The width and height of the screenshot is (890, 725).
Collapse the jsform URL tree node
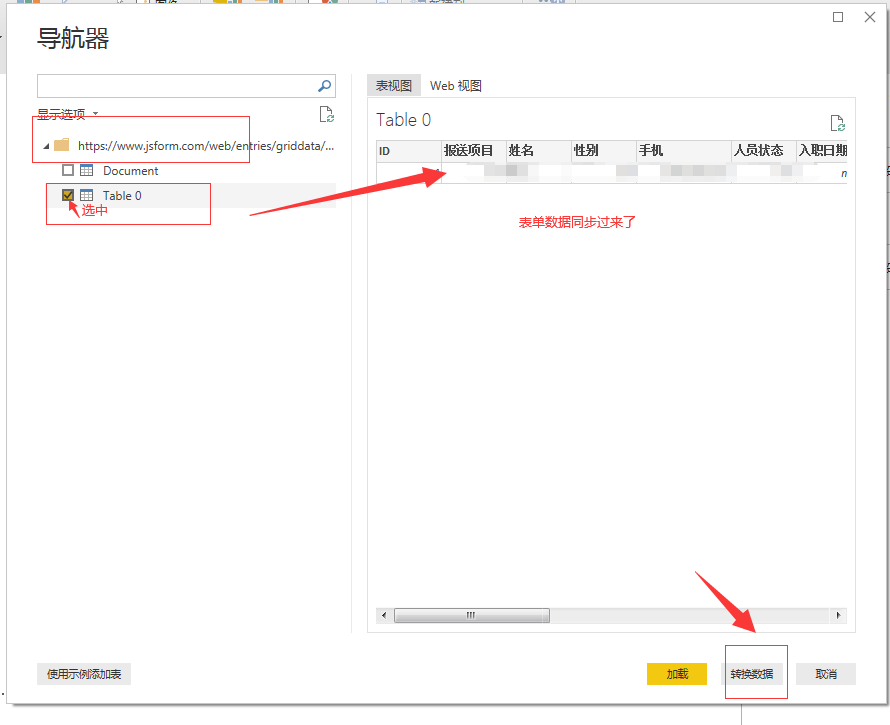pyautogui.click(x=45, y=146)
